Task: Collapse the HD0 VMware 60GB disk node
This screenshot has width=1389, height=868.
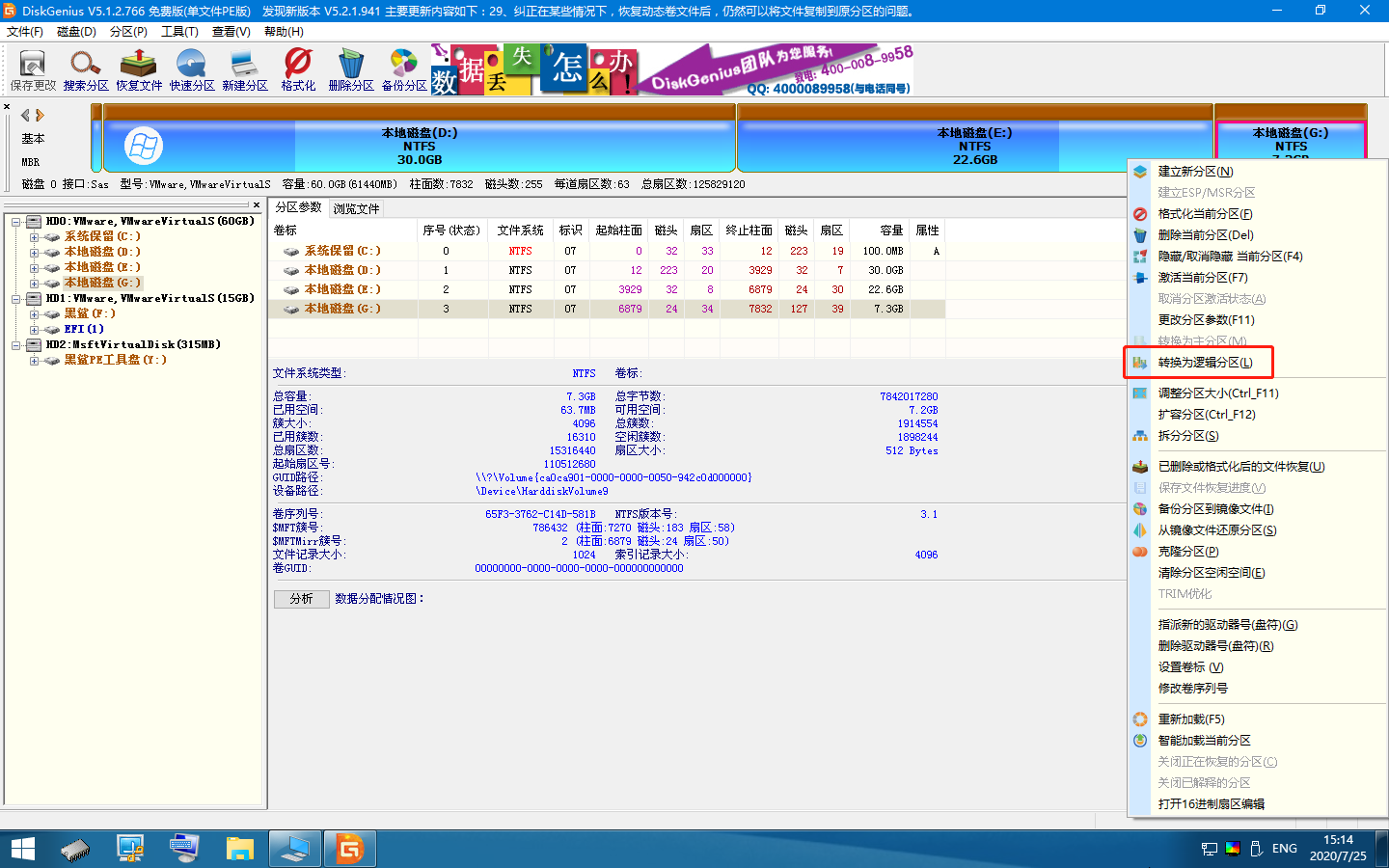Action: tap(16, 222)
